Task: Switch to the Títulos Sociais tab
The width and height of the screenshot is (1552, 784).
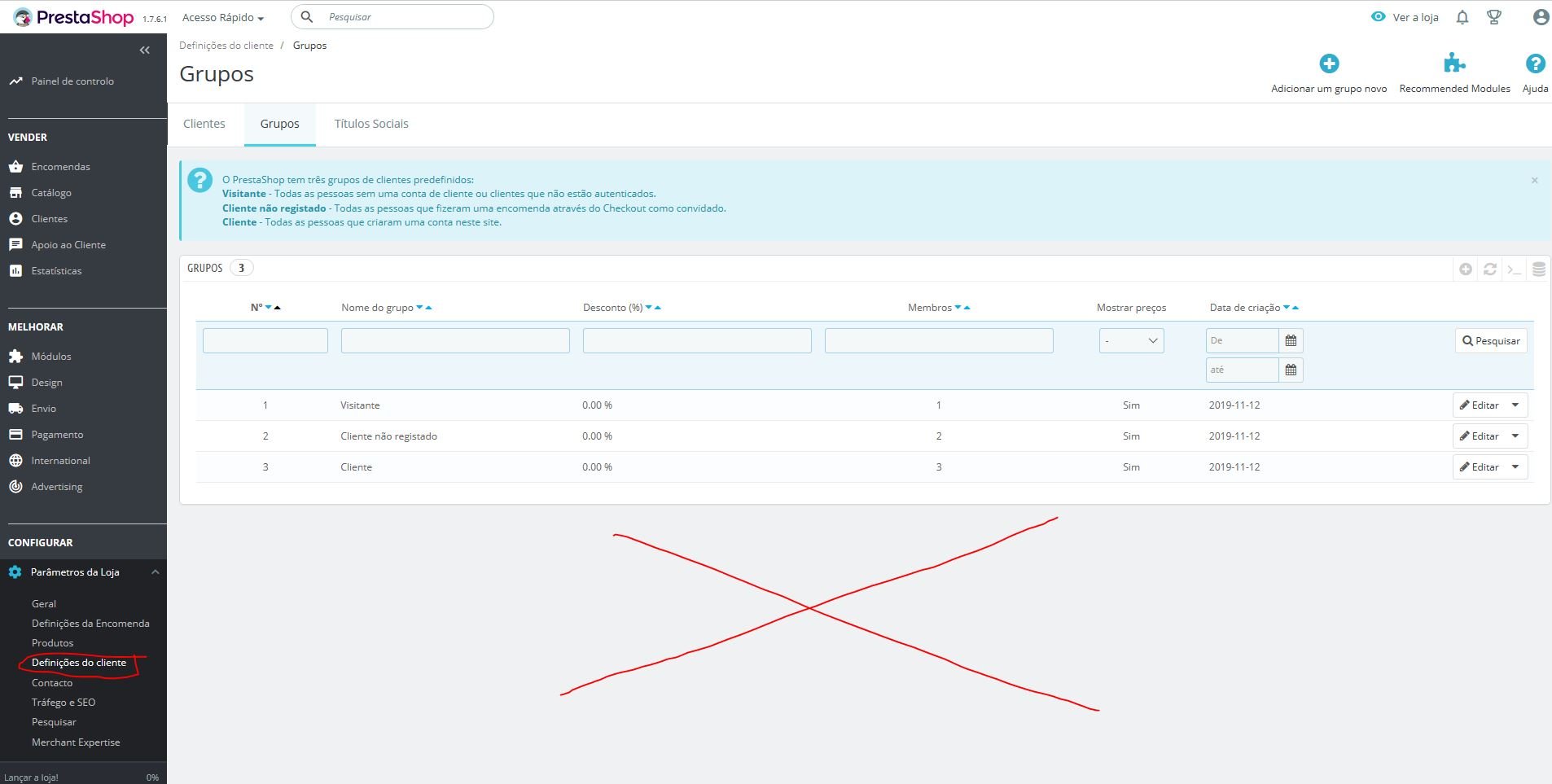Action: tap(371, 124)
